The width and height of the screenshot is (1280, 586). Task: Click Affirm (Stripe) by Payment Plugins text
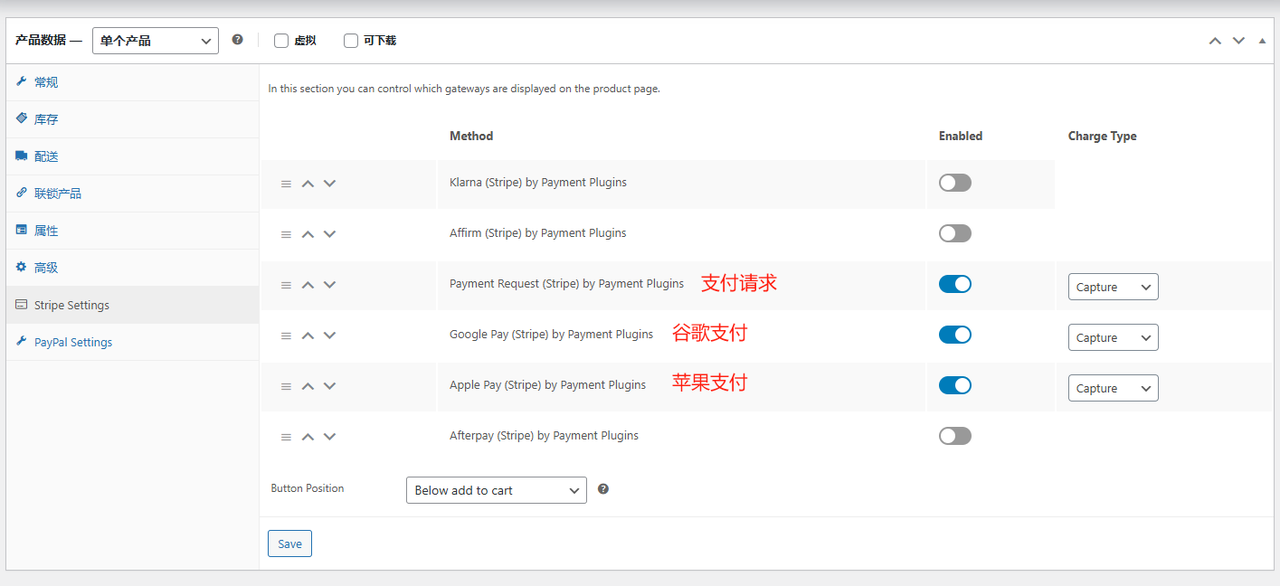[x=538, y=233]
